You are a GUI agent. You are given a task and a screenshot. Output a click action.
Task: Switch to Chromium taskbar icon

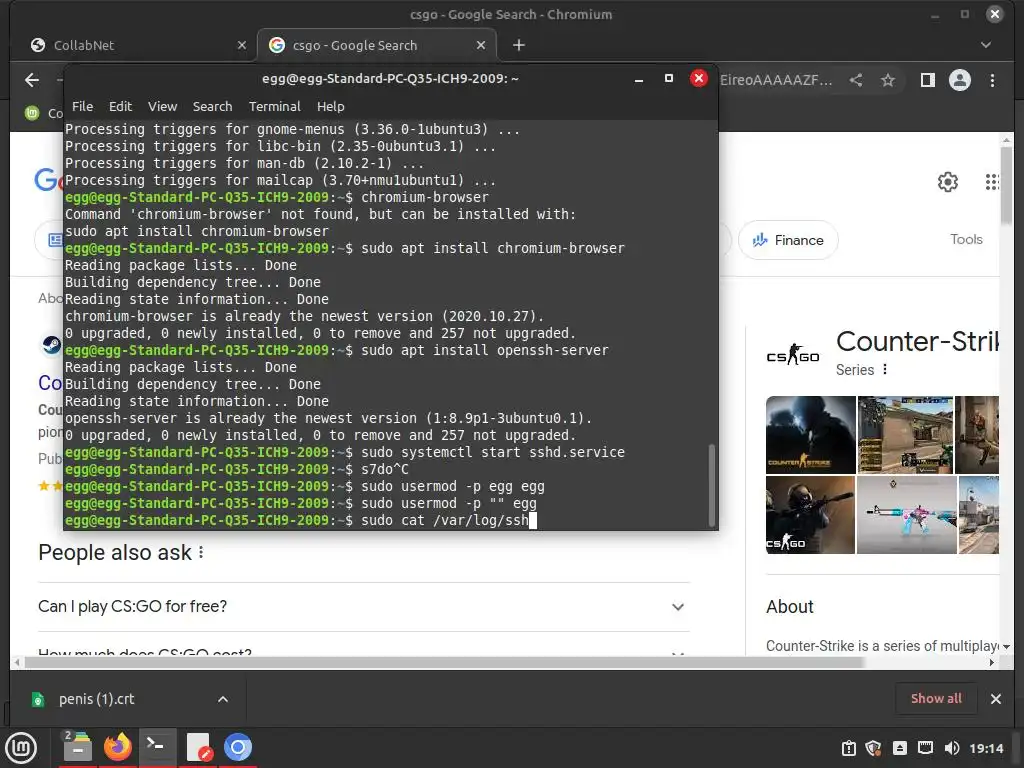coord(238,747)
